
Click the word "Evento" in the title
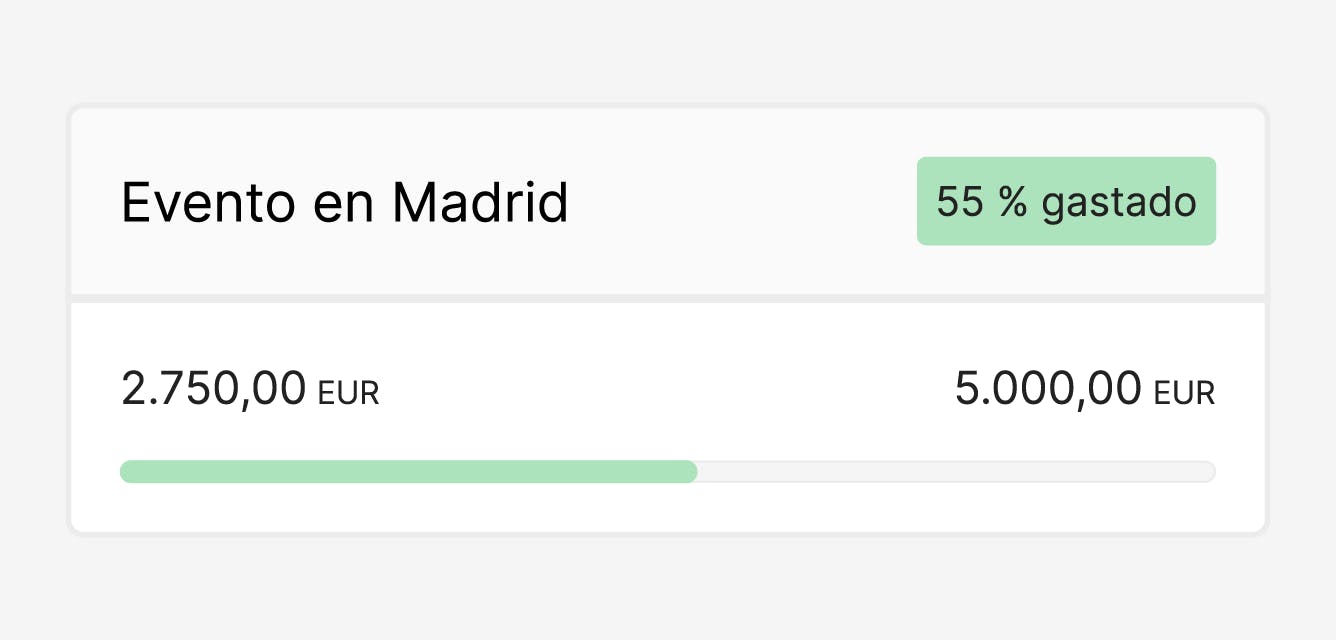point(208,203)
